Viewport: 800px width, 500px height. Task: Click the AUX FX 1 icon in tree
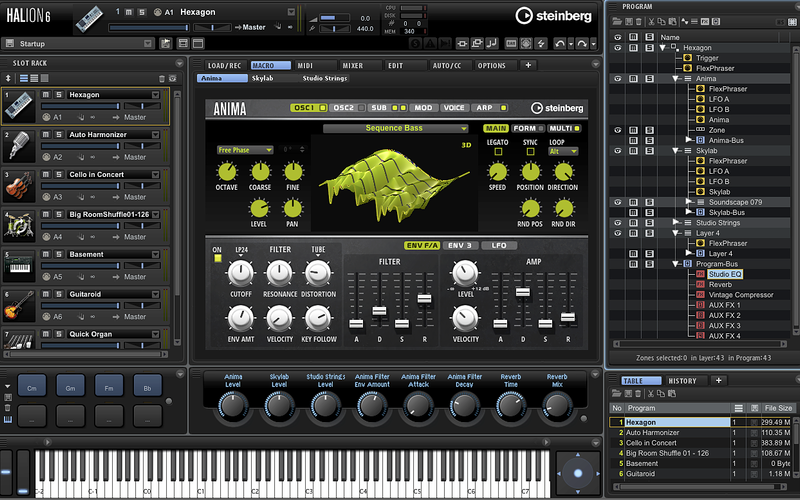[x=701, y=305]
